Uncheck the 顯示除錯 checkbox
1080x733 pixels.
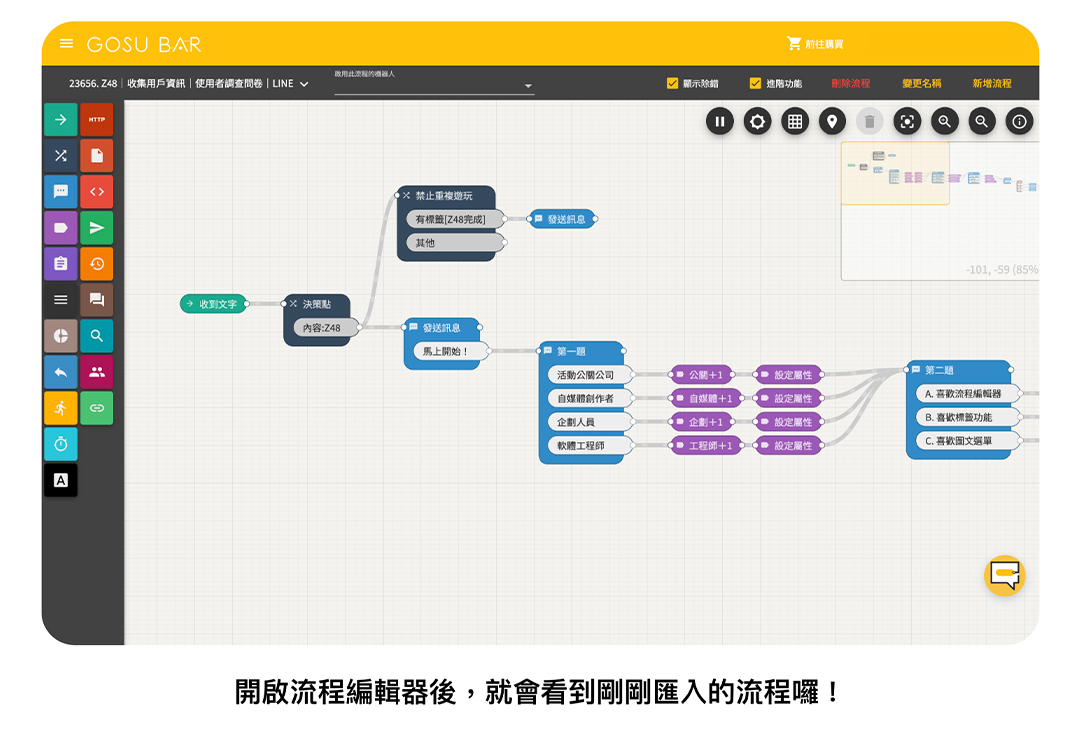click(672, 83)
